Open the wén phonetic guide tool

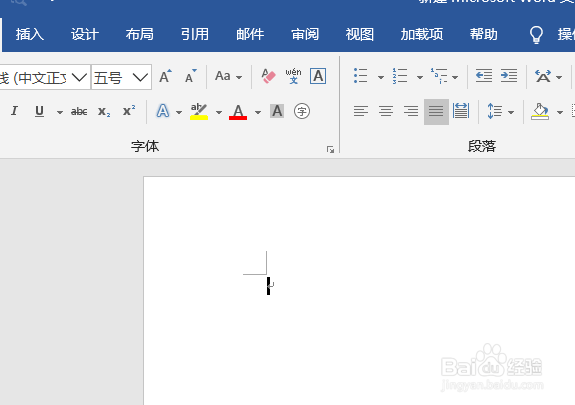click(x=293, y=76)
